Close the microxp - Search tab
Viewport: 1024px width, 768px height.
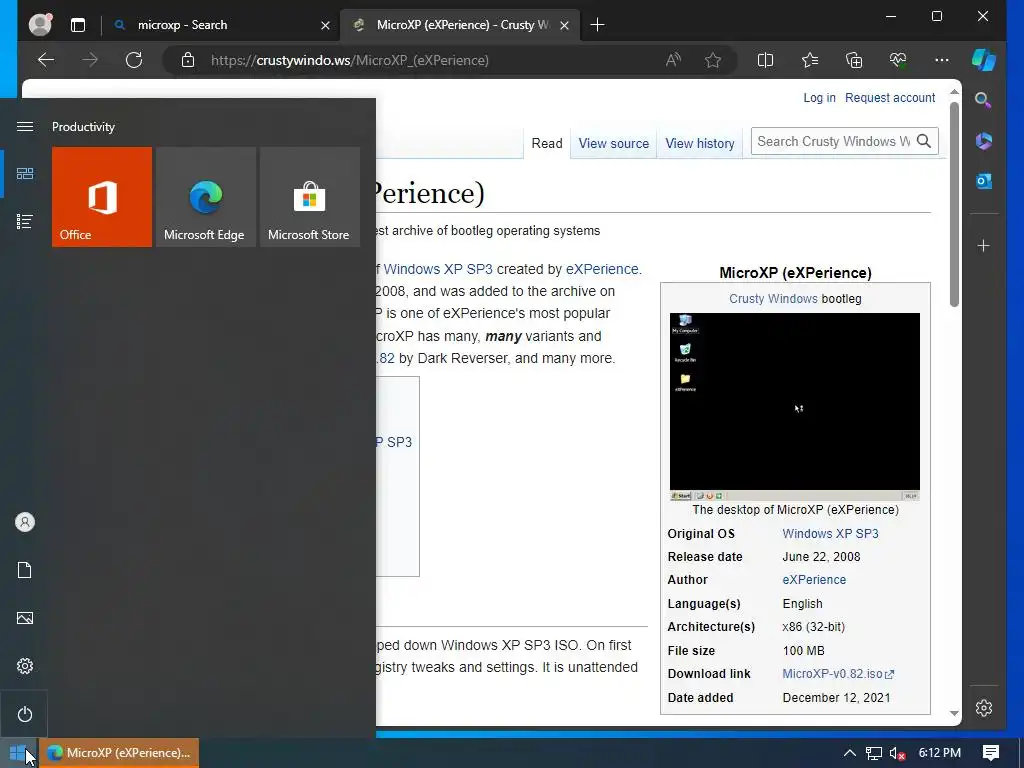pos(325,25)
